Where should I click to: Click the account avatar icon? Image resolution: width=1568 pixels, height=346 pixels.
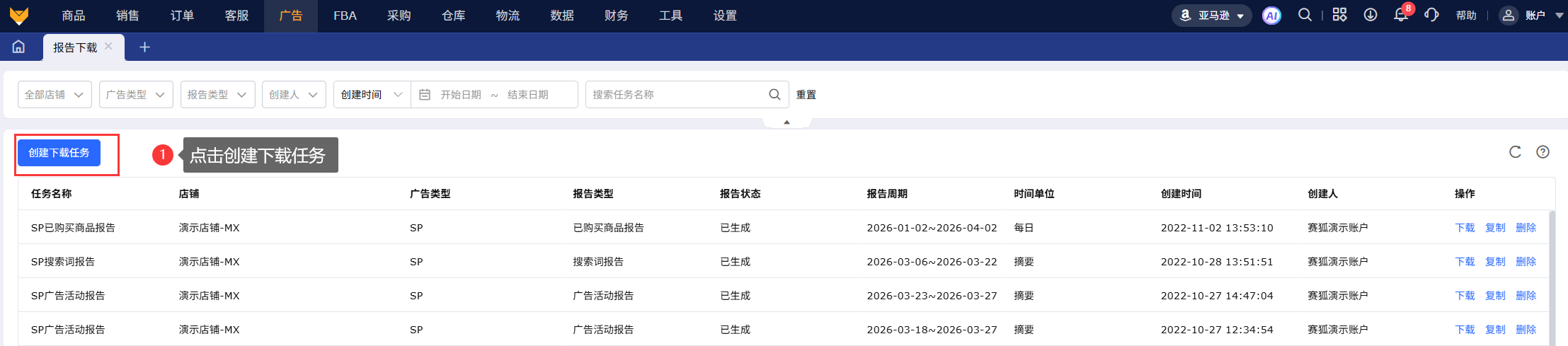pos(1509,16)
